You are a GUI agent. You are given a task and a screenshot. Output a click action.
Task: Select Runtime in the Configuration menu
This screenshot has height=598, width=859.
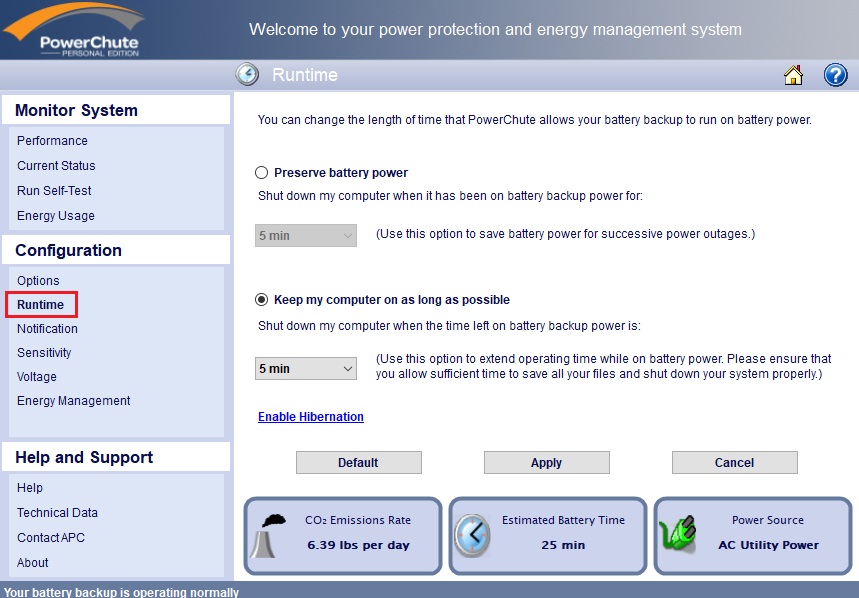tap(41, 304)
